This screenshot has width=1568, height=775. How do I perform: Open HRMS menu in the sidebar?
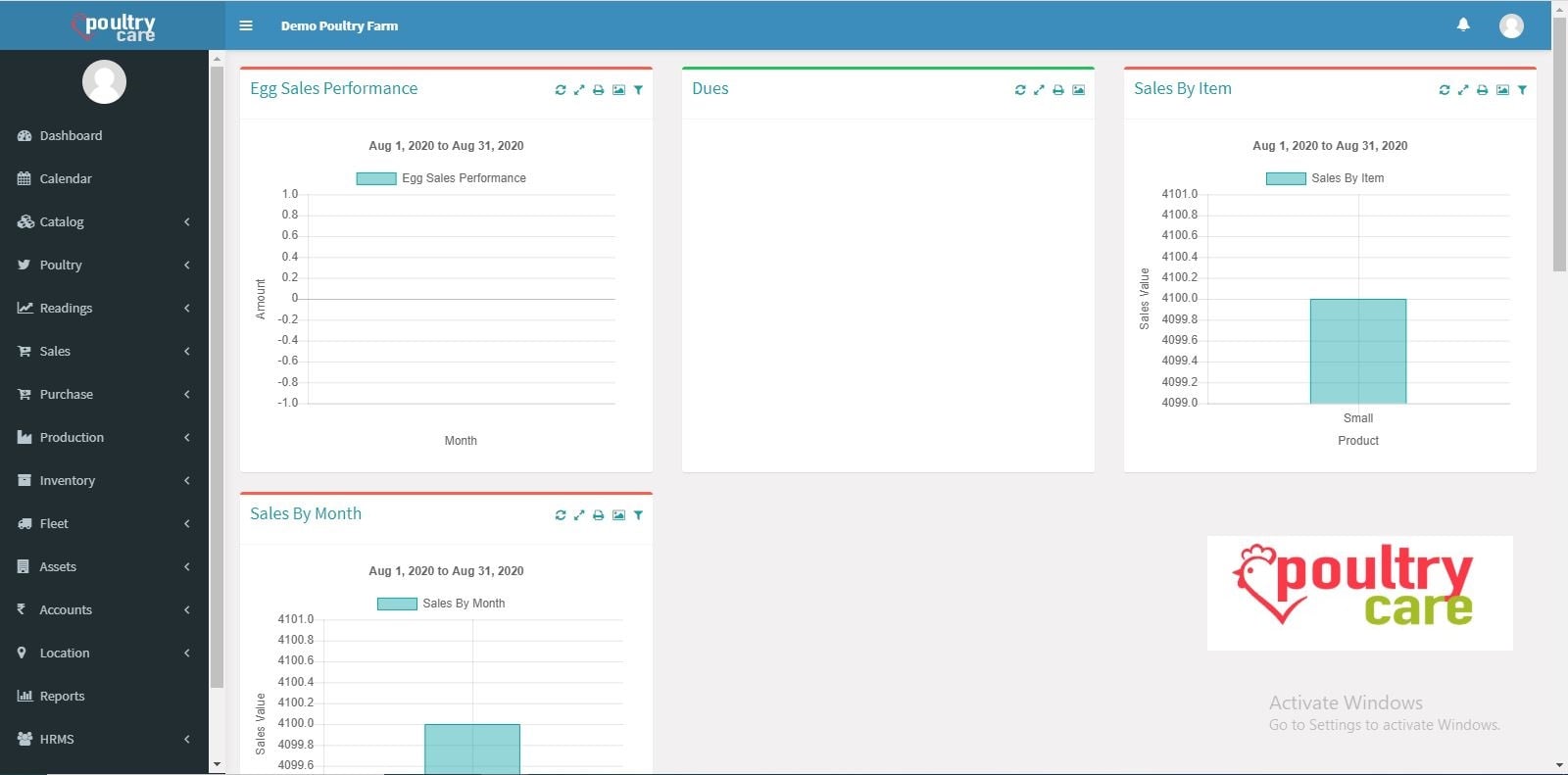pos(104,740)
